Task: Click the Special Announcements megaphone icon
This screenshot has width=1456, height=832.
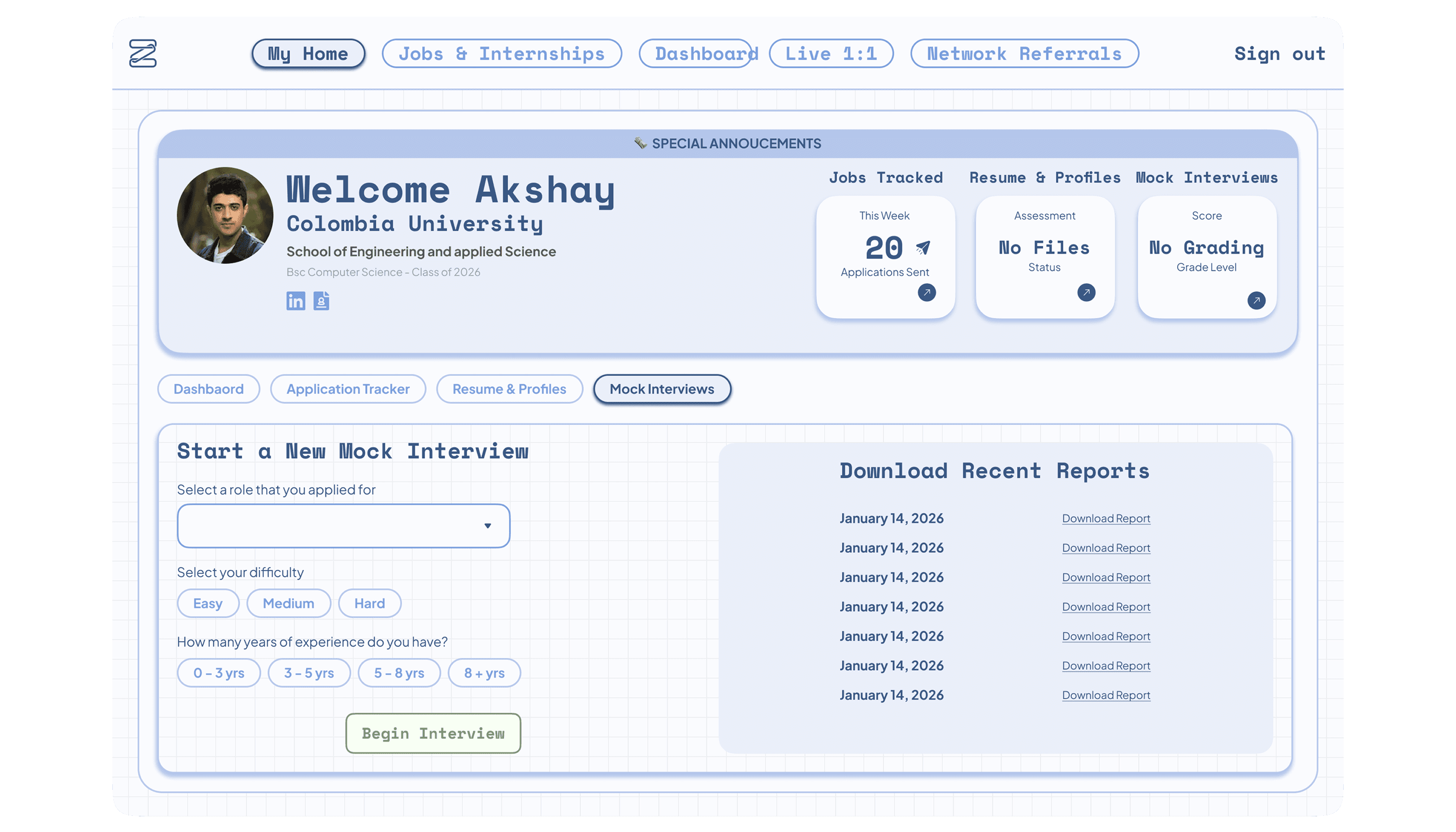Action: (x=640, y=143)
